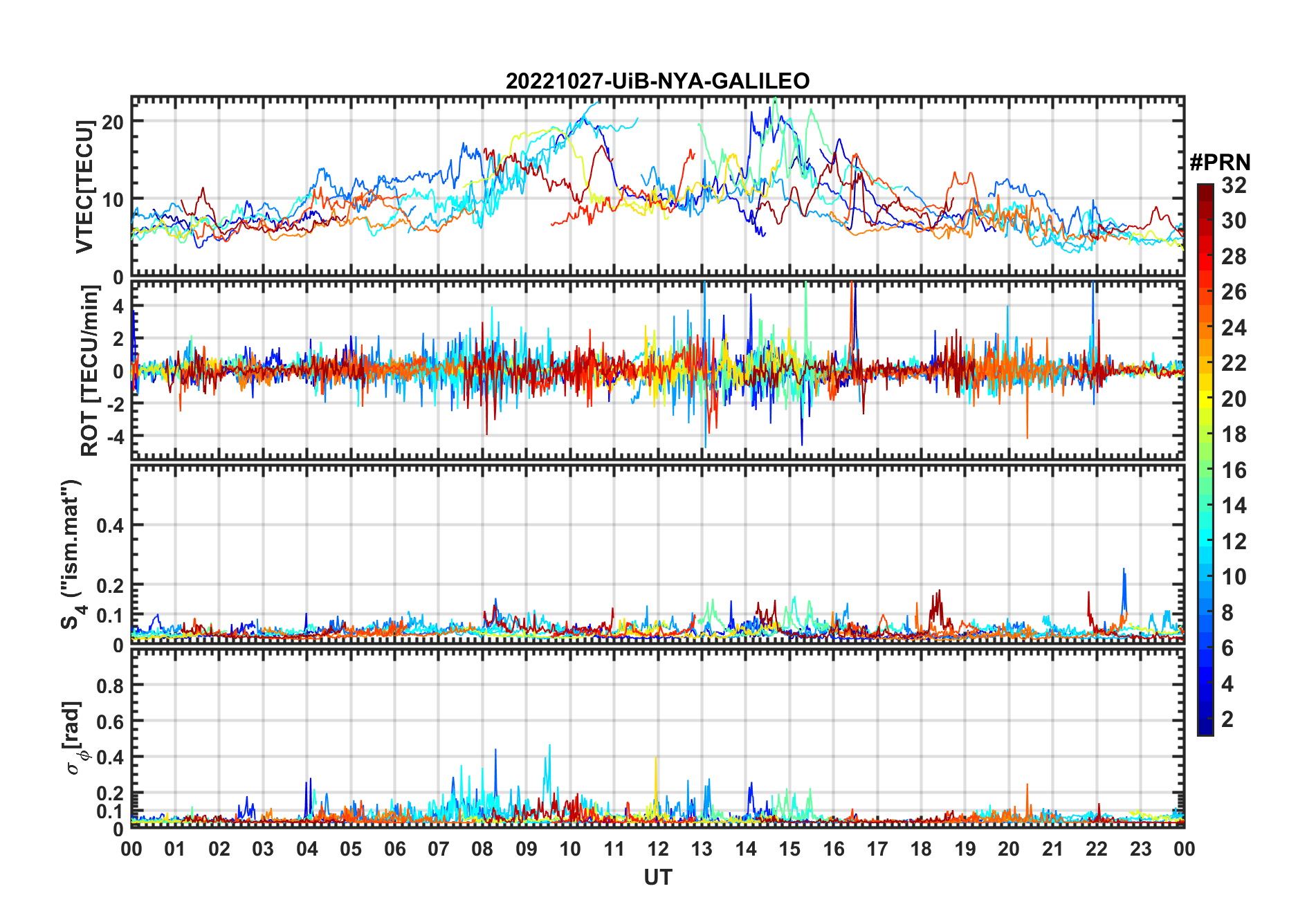
Task: Click ROT axis tick label -4
Action: click(x=114, y=436)
